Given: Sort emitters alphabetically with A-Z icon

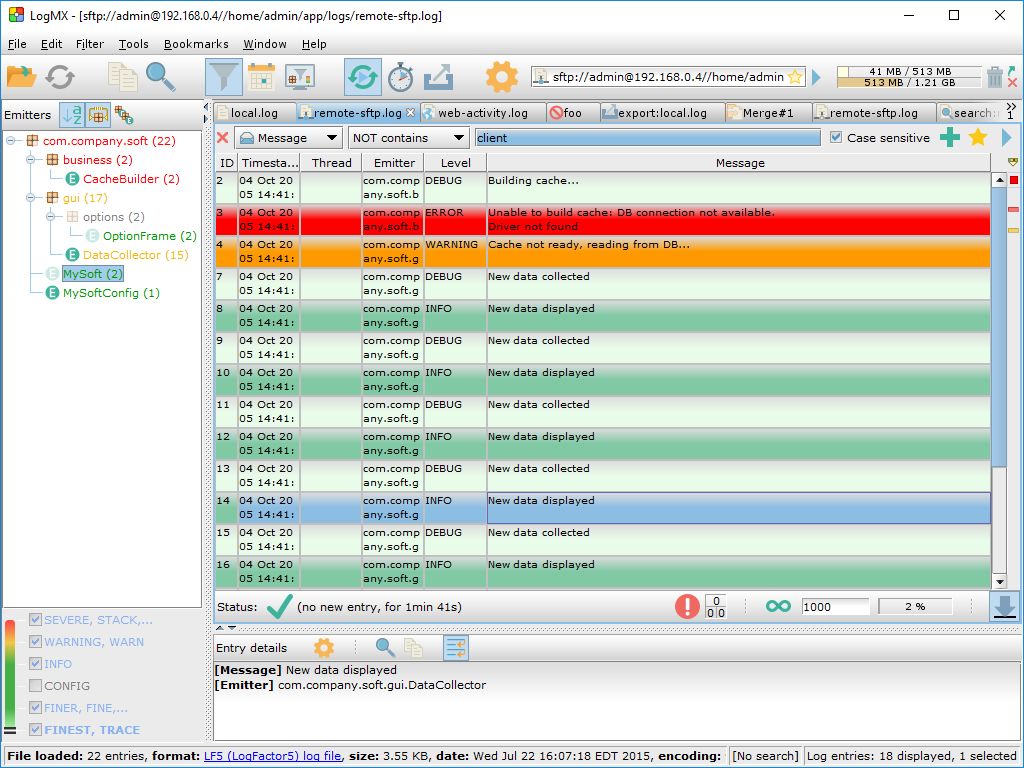Looking at the screenshot, I should 72,115.
